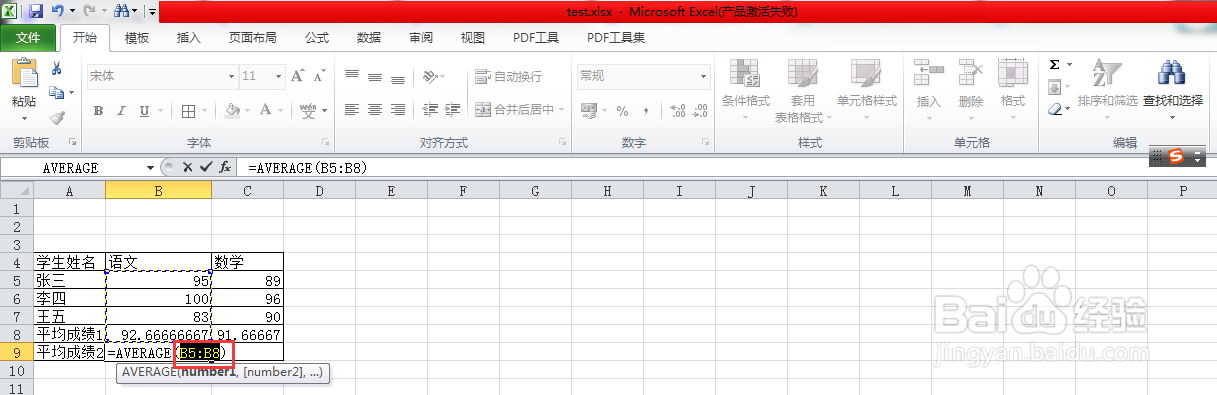Image resolution: width=1217 pixels, height=395 pixels.
Task: Confirm formula with checkmark icon
Action: [x=206, y=167]
